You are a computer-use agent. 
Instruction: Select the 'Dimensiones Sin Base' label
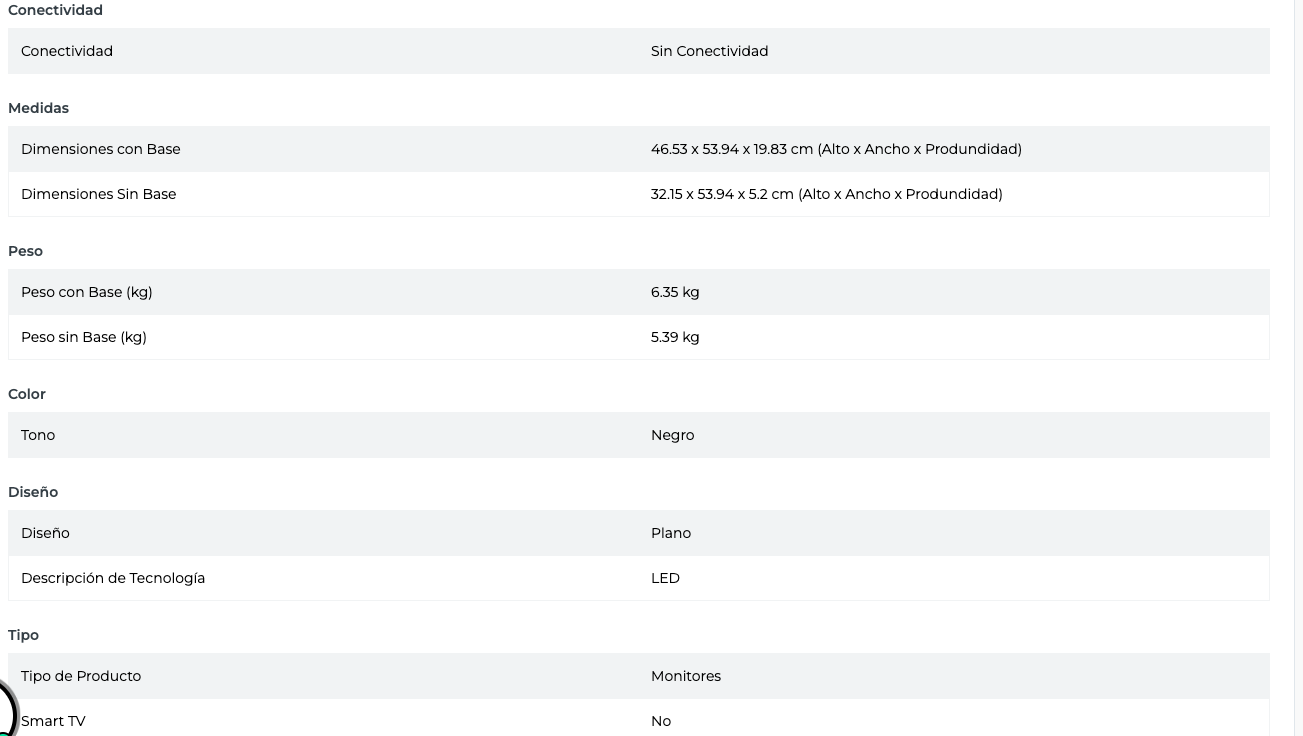(98, 194)
